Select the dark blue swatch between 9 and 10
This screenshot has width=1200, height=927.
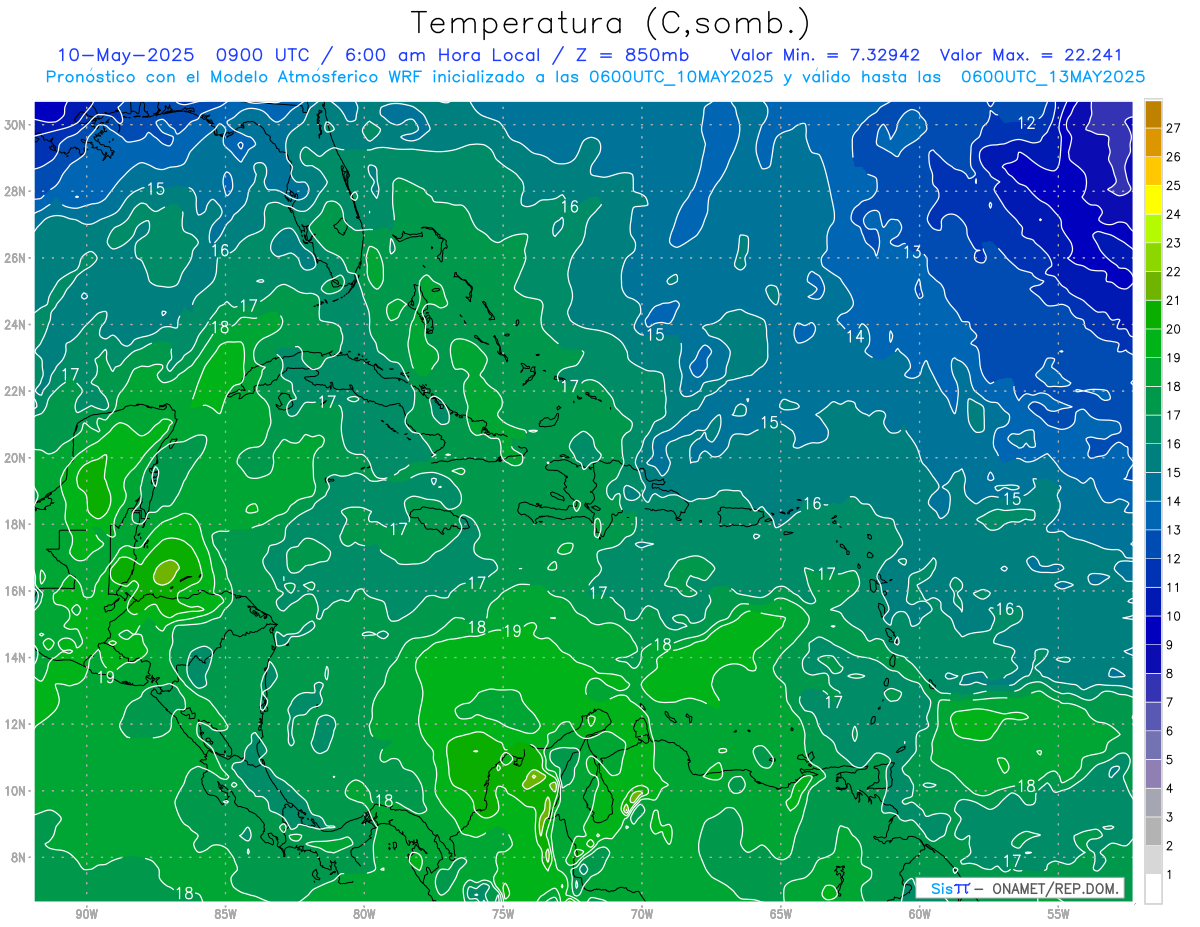pos(1153,630)
